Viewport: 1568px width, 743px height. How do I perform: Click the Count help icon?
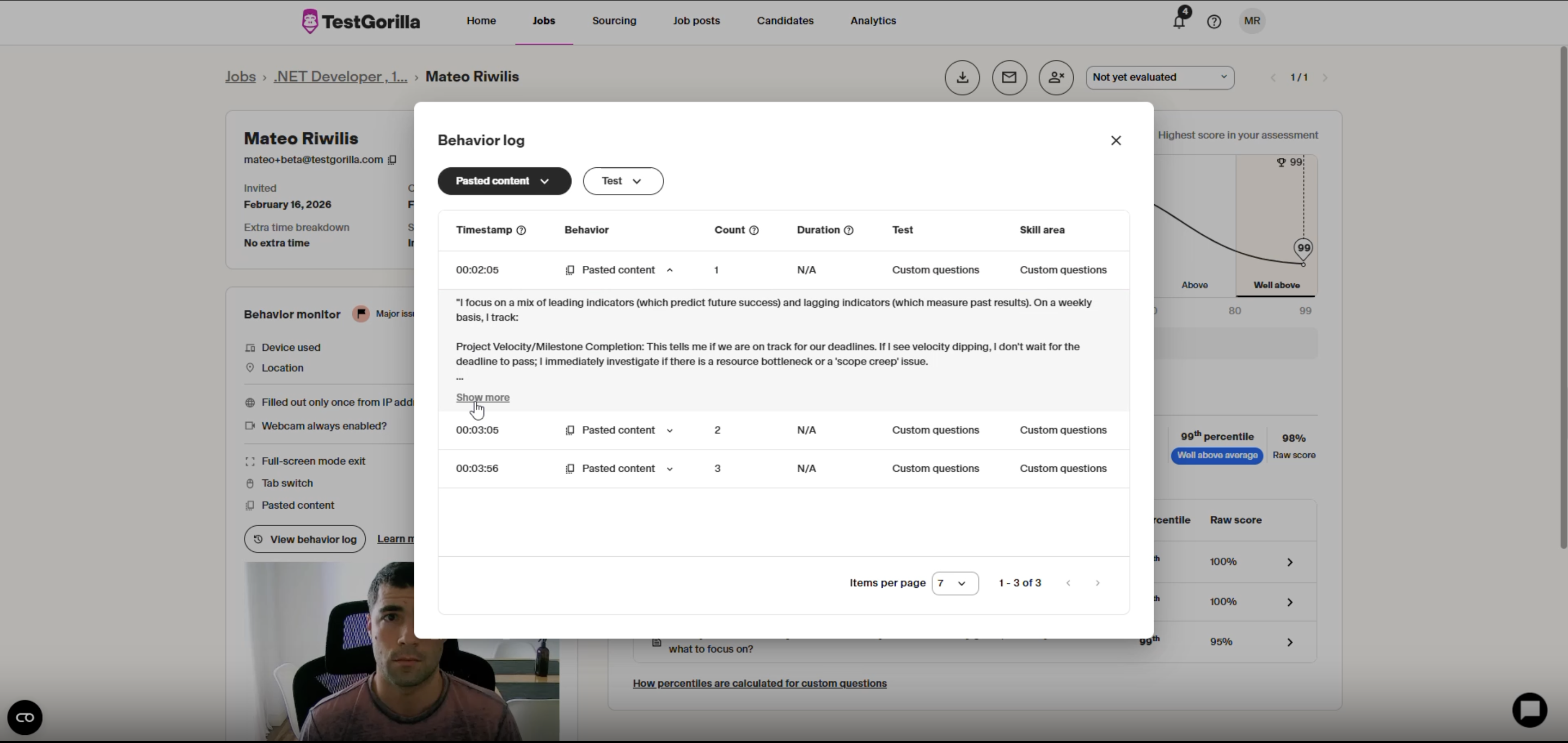pos(754,230)
